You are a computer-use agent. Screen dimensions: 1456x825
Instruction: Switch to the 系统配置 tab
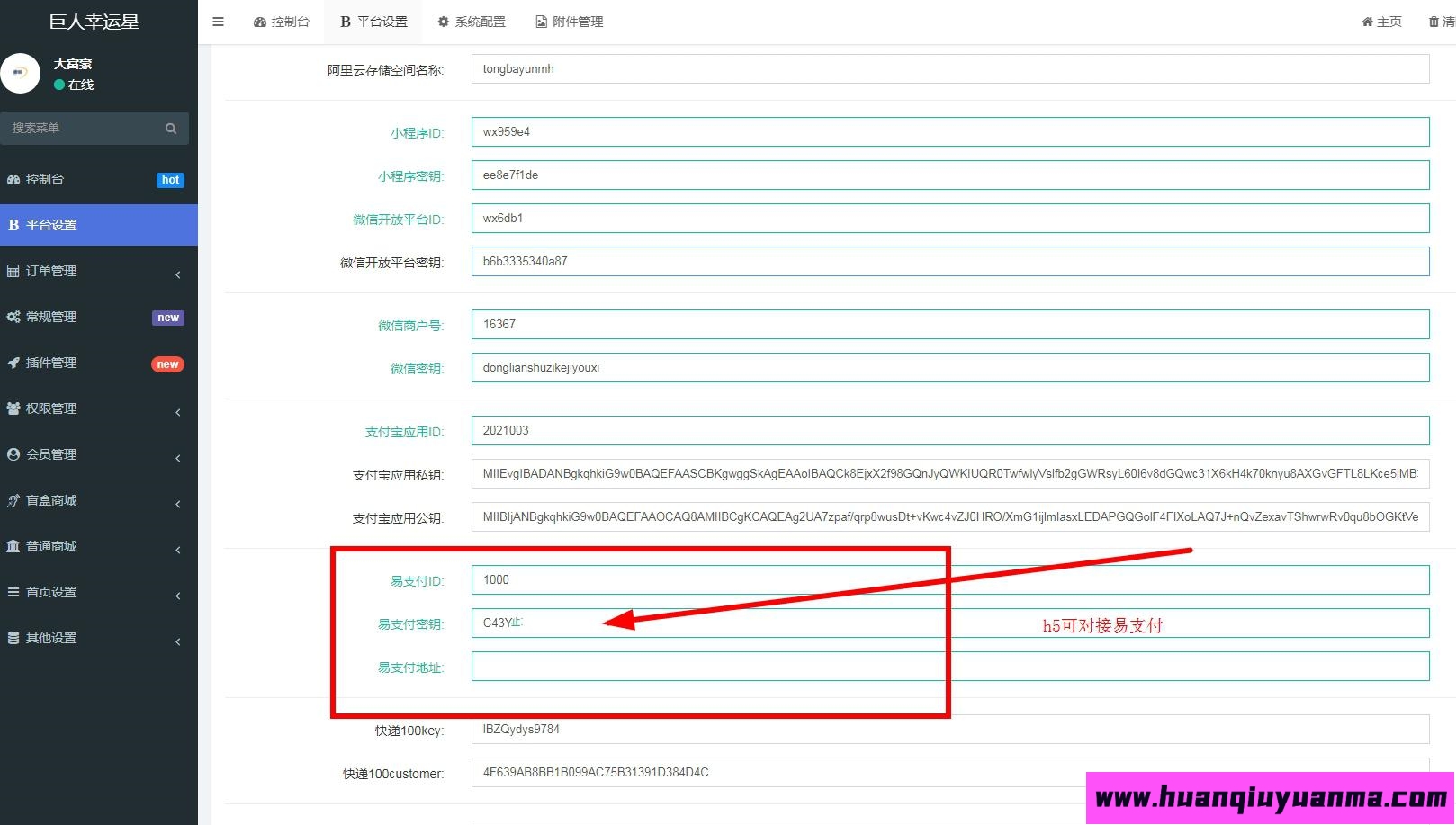pos(472,22)
